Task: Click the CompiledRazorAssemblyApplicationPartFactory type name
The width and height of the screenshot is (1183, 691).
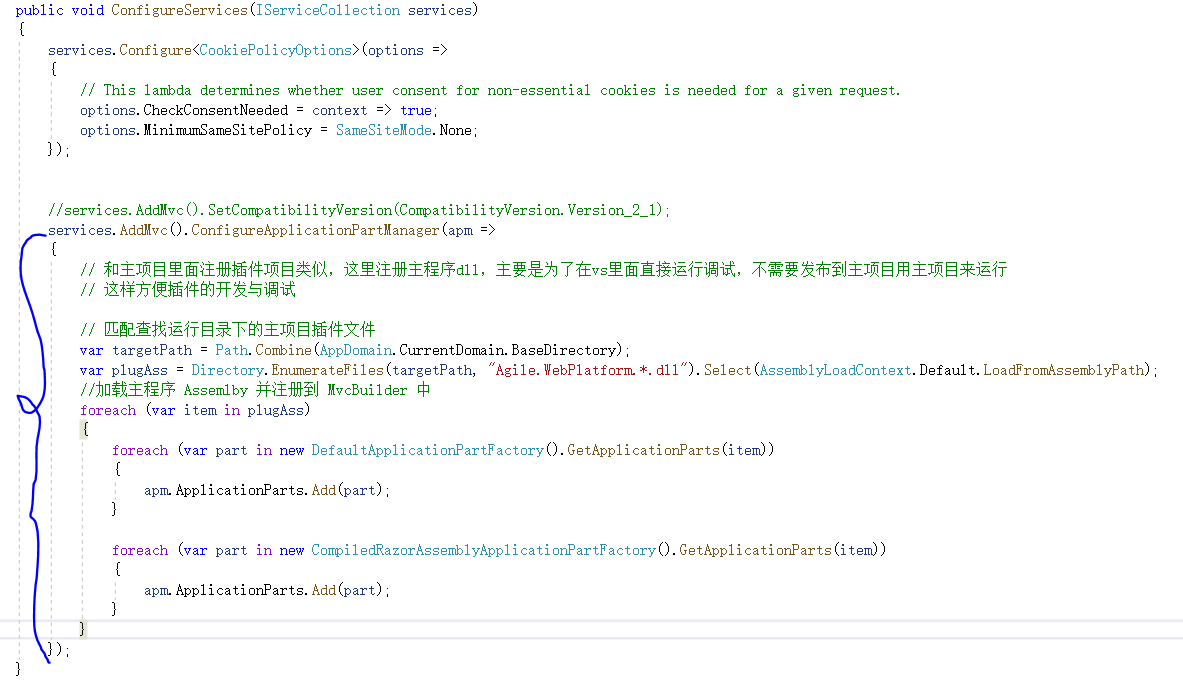Action: pyautogui.click(x=484, y=551)
